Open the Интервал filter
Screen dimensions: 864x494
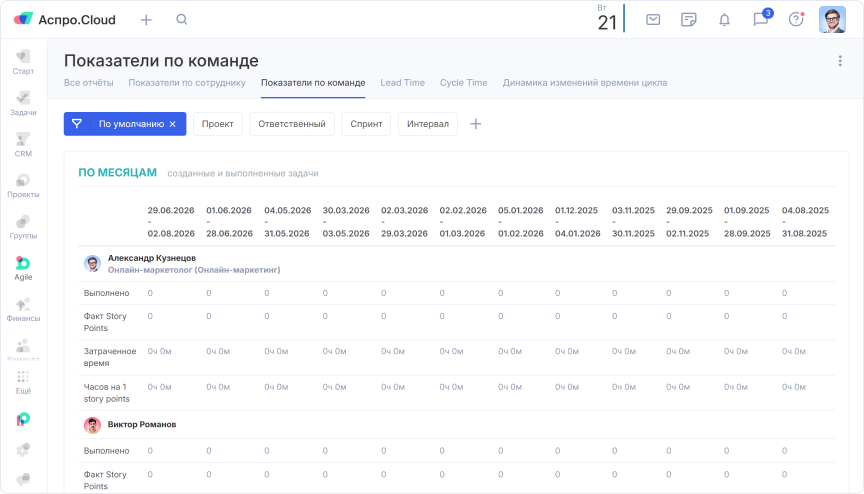pyautogui.click(x=428, y=124)
